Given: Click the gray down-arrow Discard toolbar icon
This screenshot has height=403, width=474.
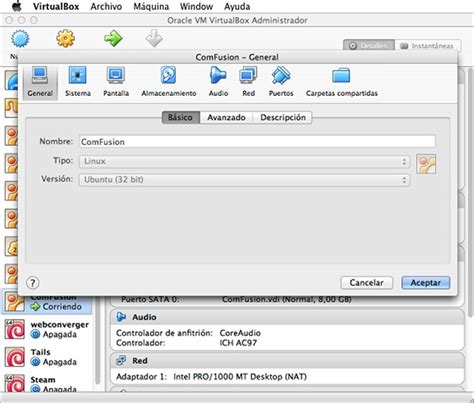Looking at the screenshot, I should [154, 38].
